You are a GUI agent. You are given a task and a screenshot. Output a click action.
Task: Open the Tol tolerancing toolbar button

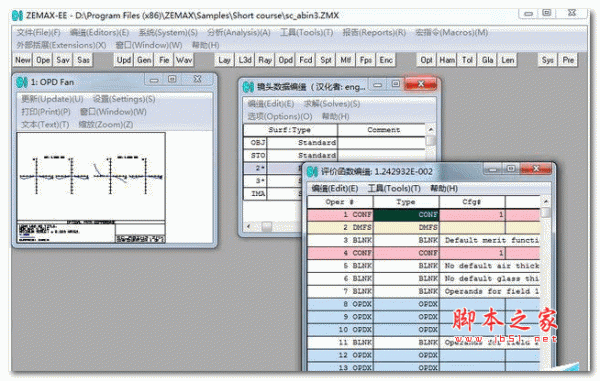tap(467, 60)
